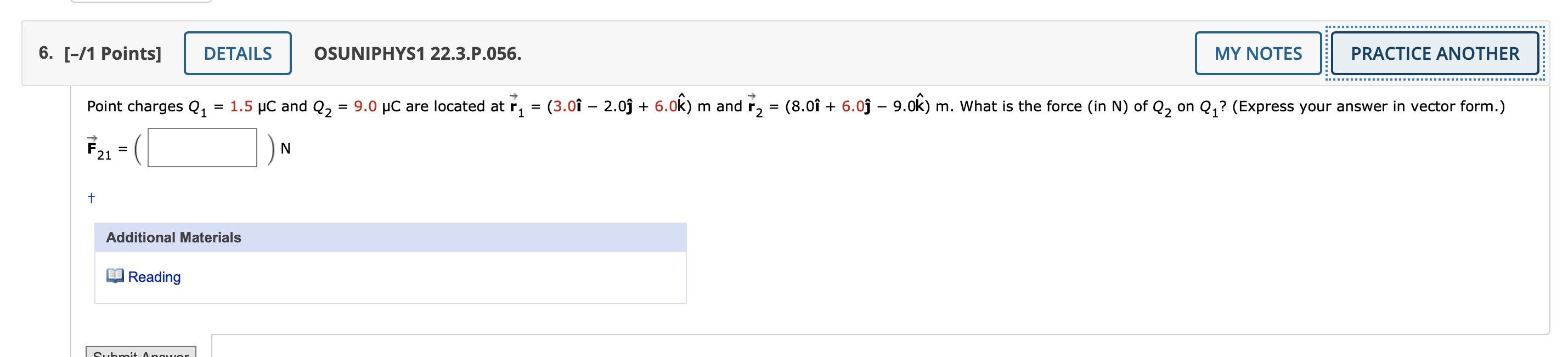Expand the DETAILS section for question 6
This screenshot has height=357, width=1568.
coord(238,54)
